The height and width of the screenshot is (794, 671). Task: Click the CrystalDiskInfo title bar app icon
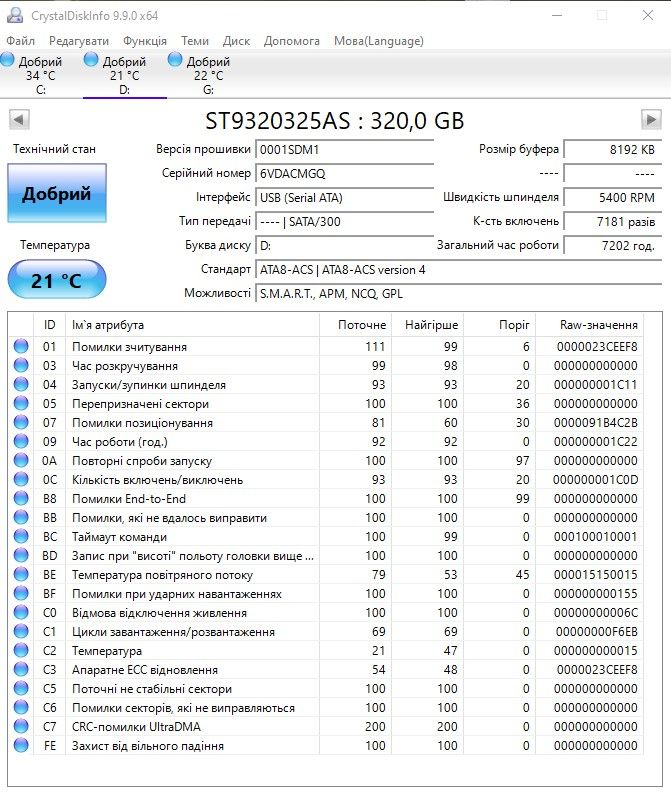(x=15, y=15)
